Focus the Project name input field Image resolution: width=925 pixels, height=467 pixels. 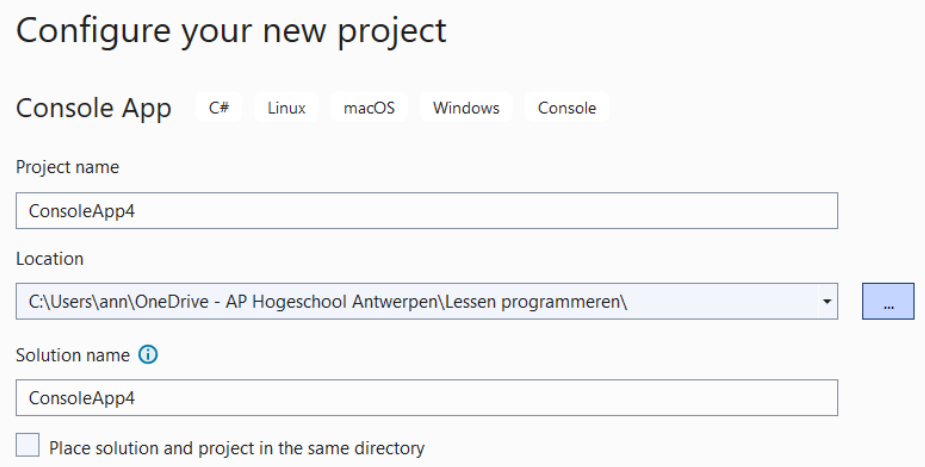click(427, 211)
